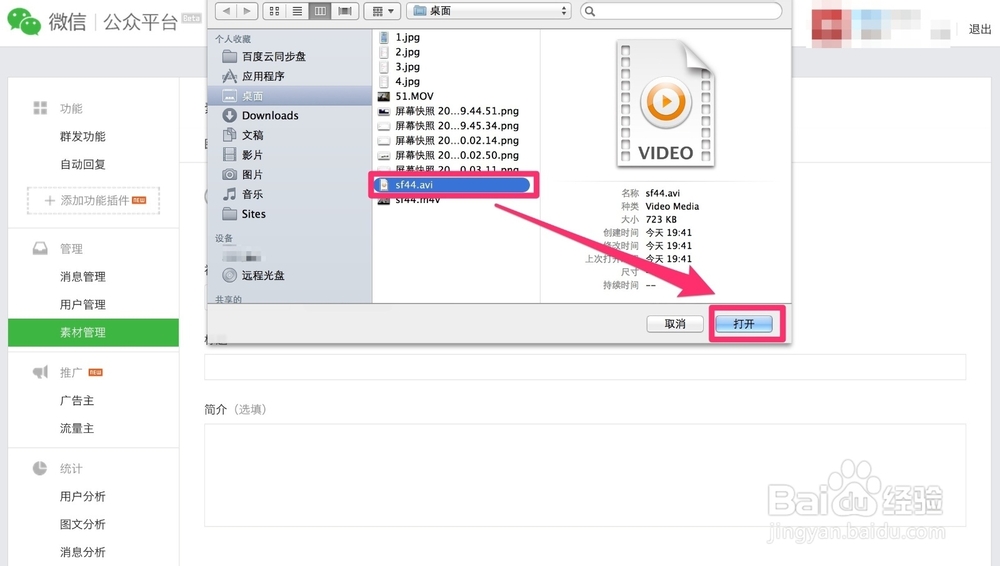Image resolution: width=1000 pixels, height=566 pixels.
Task: Open the item arrangement dropdown
Action: tap(383, 11)
